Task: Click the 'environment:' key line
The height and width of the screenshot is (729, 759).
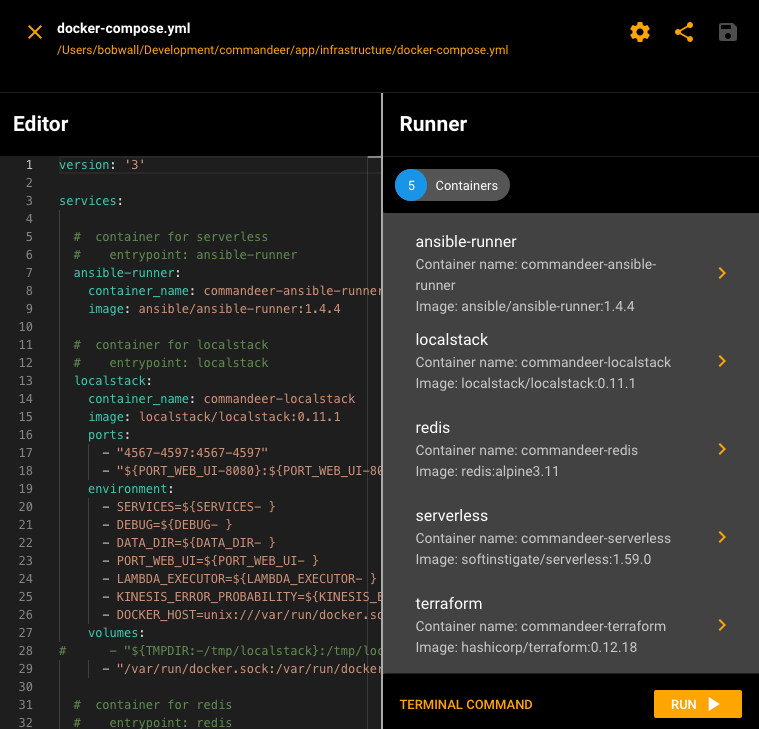Action: coord(131,488)
